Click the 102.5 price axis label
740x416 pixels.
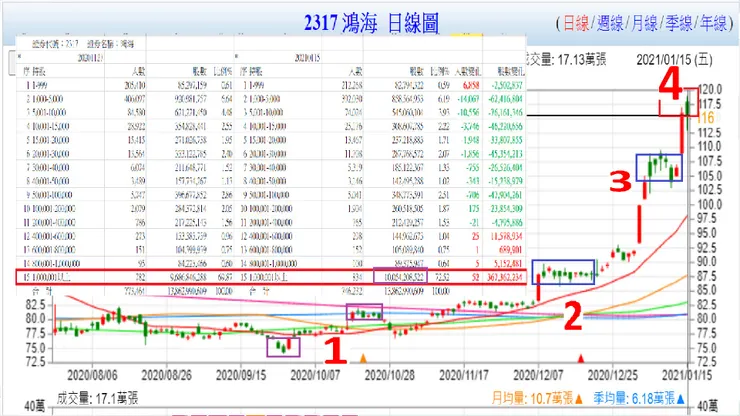(x=710, y=190)
